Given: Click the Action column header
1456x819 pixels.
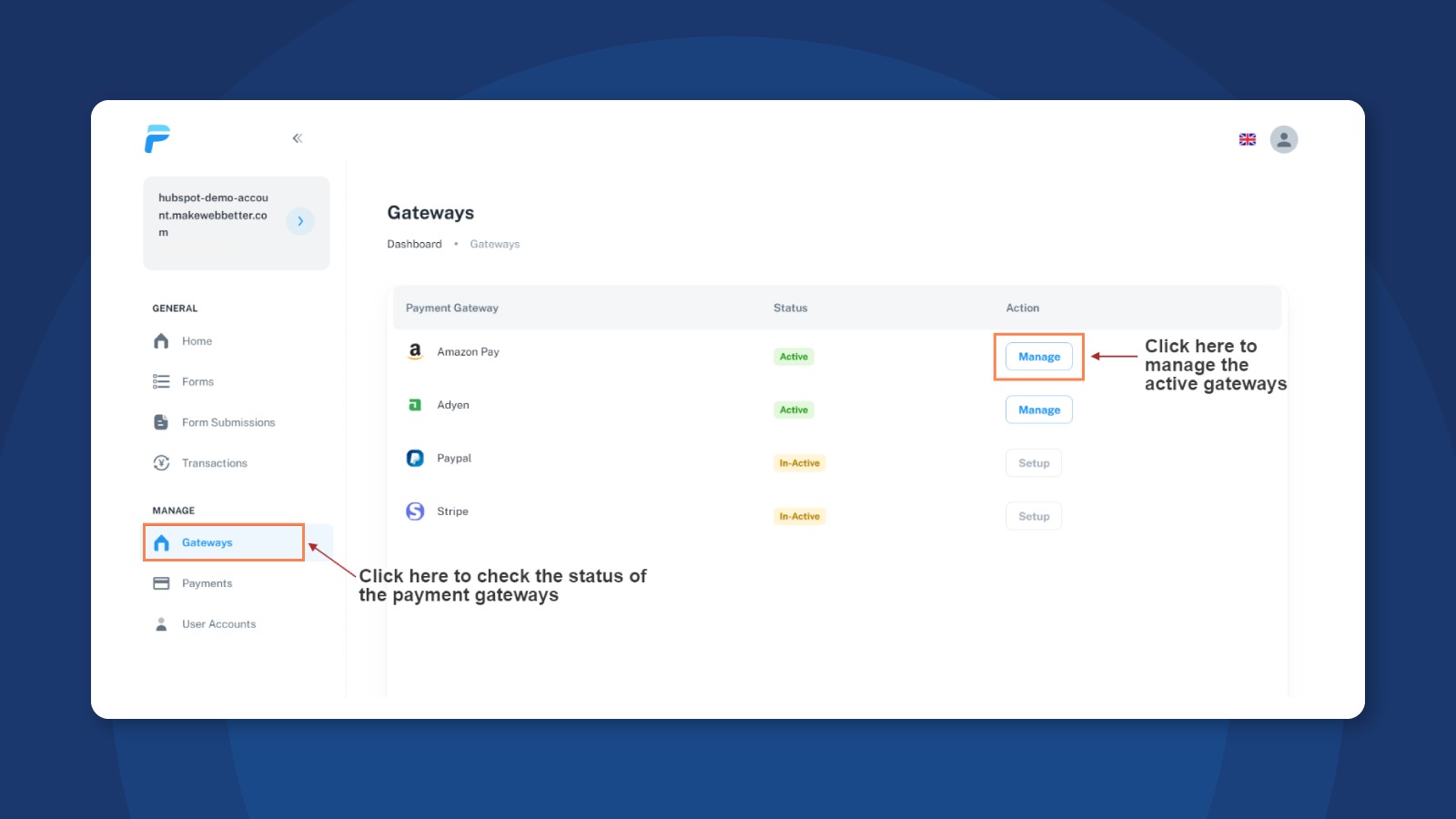Looking at the screenshot, I should (x=1022, y=308).
